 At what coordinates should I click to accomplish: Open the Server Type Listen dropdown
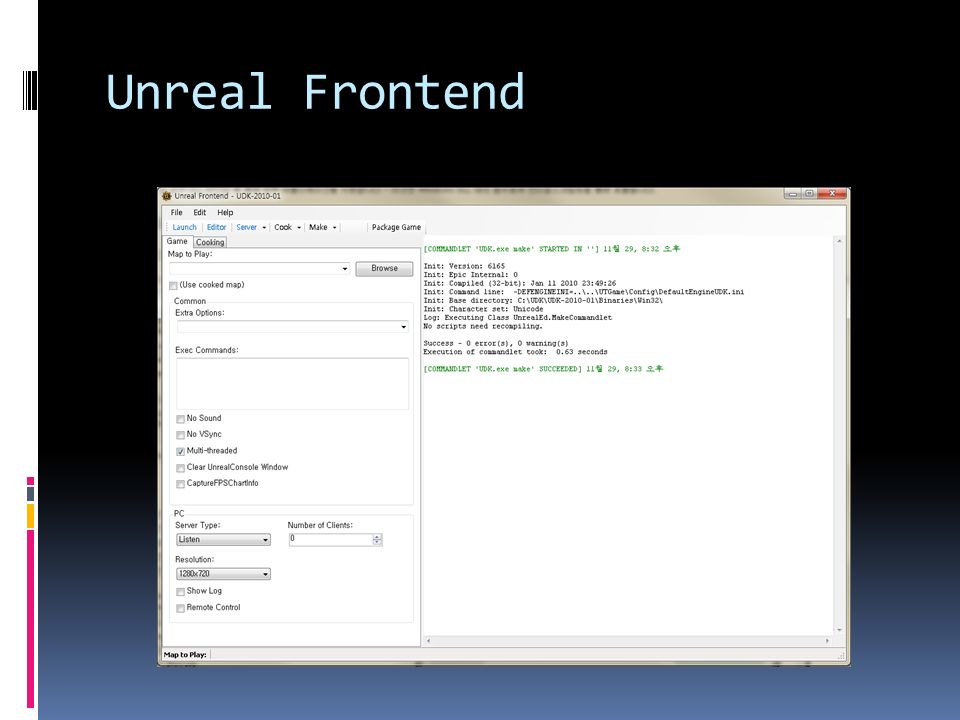point(223,539)
